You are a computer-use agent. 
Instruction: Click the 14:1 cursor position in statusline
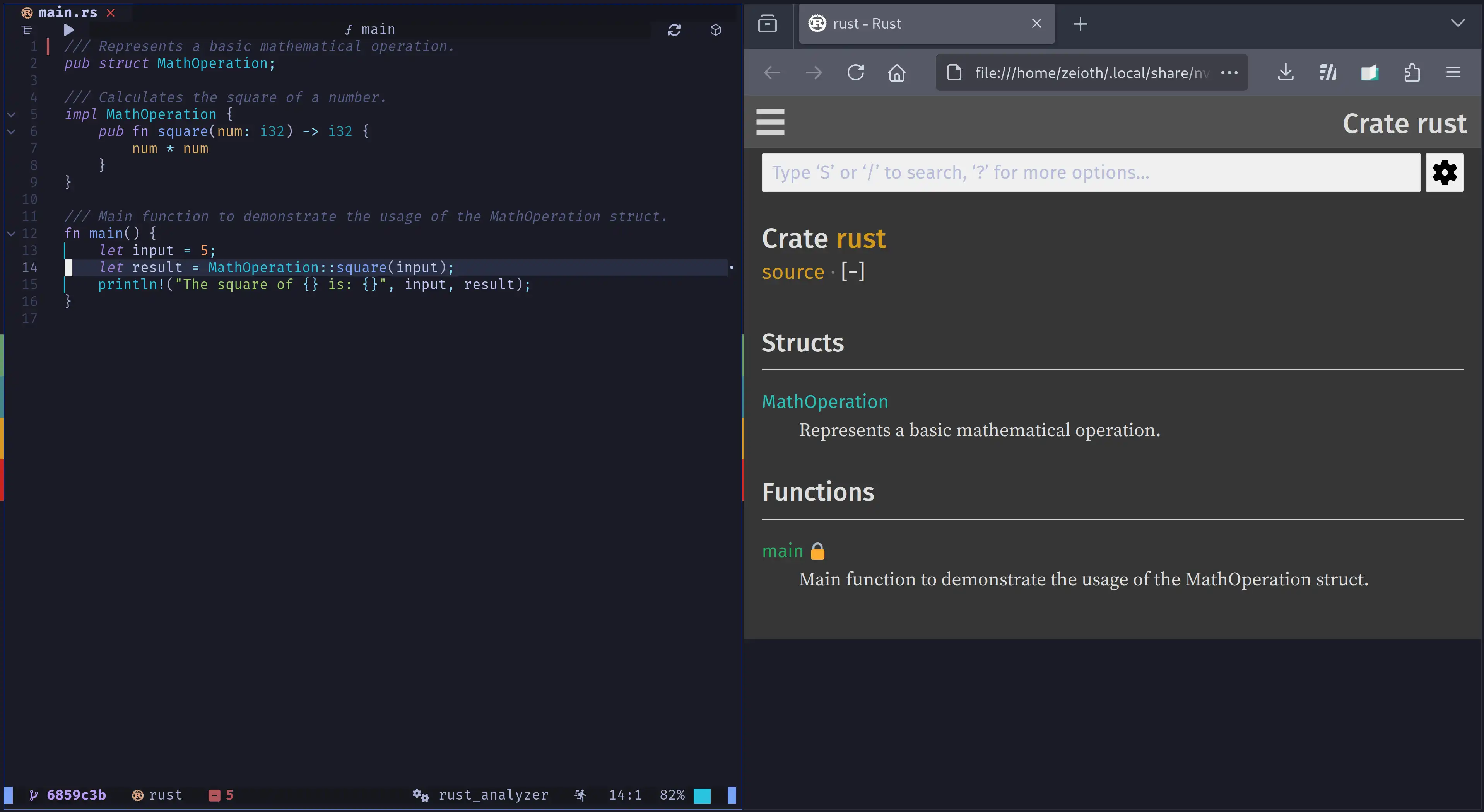coord(625,795)
